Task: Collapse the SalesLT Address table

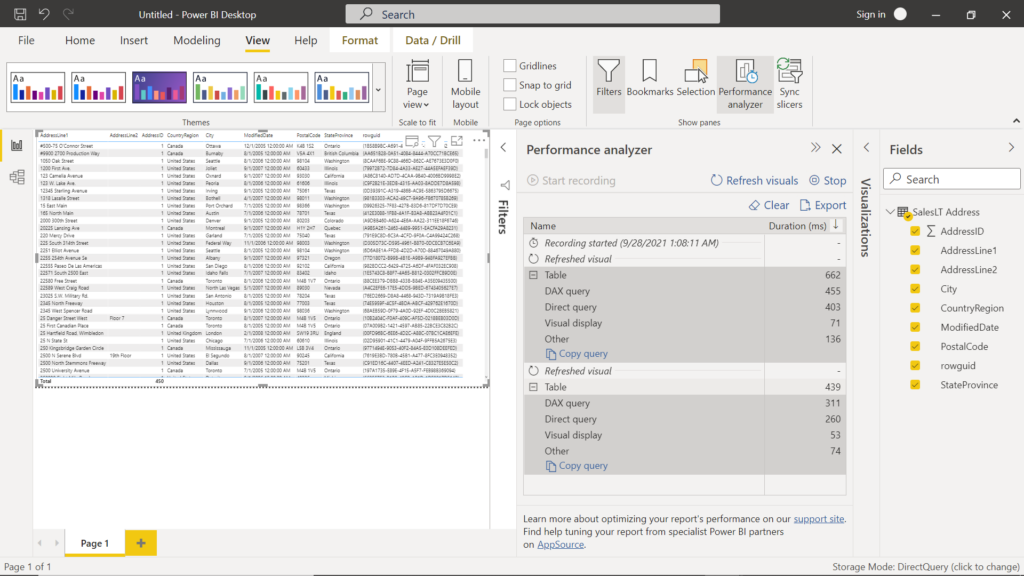Action: pyautogui.click(x=891, y=211)
